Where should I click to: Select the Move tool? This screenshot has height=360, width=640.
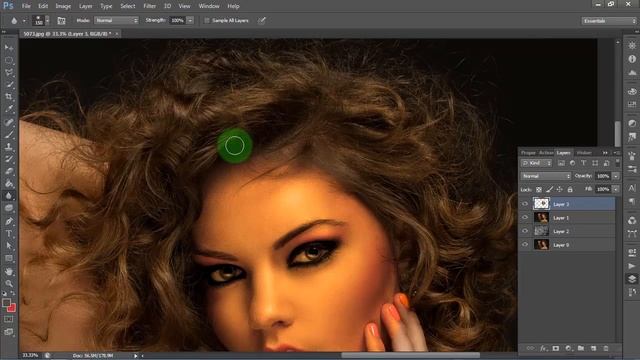pyautogui.click(x=9, y=48)
